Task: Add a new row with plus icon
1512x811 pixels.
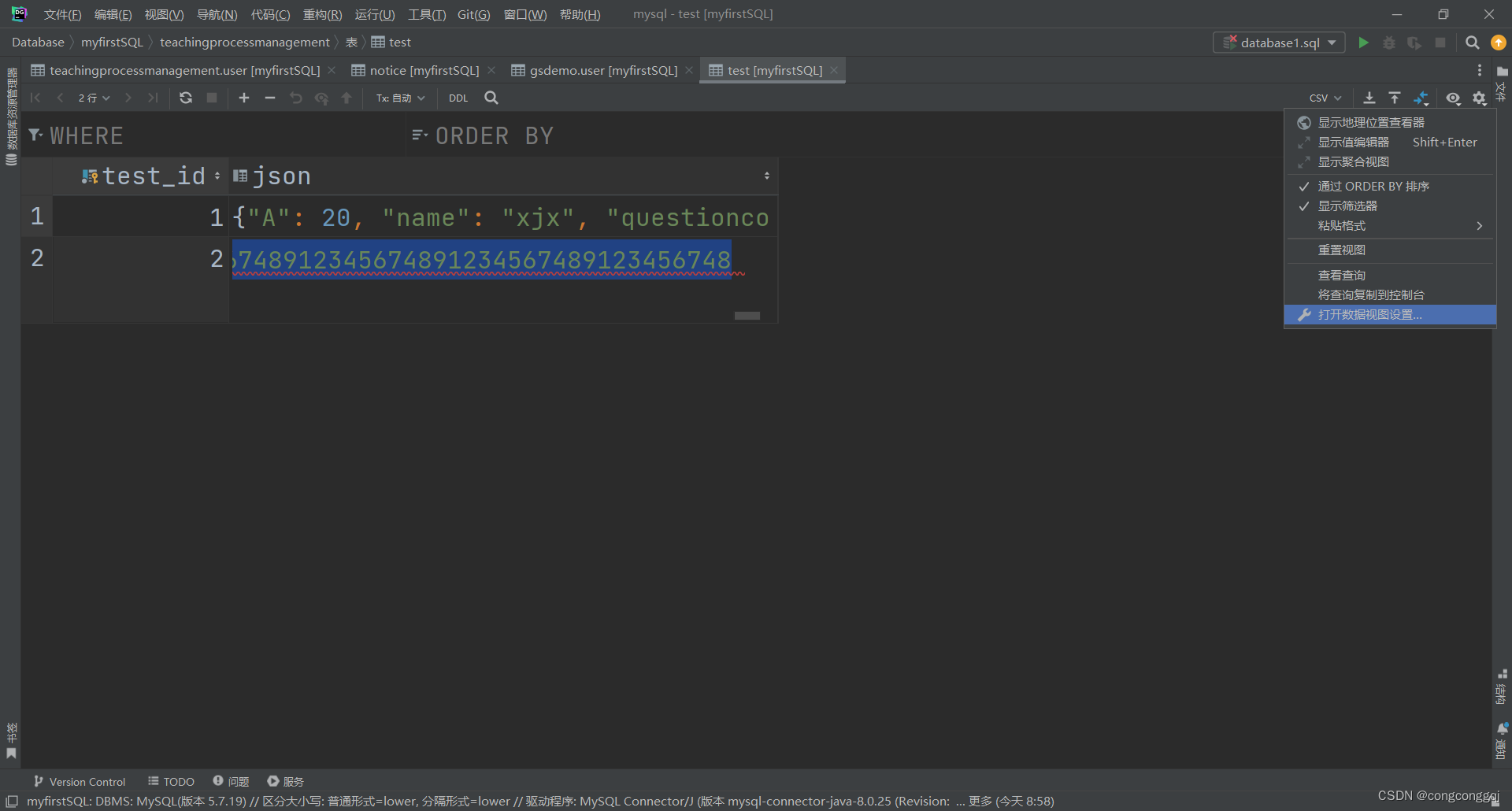Action: 244,98
